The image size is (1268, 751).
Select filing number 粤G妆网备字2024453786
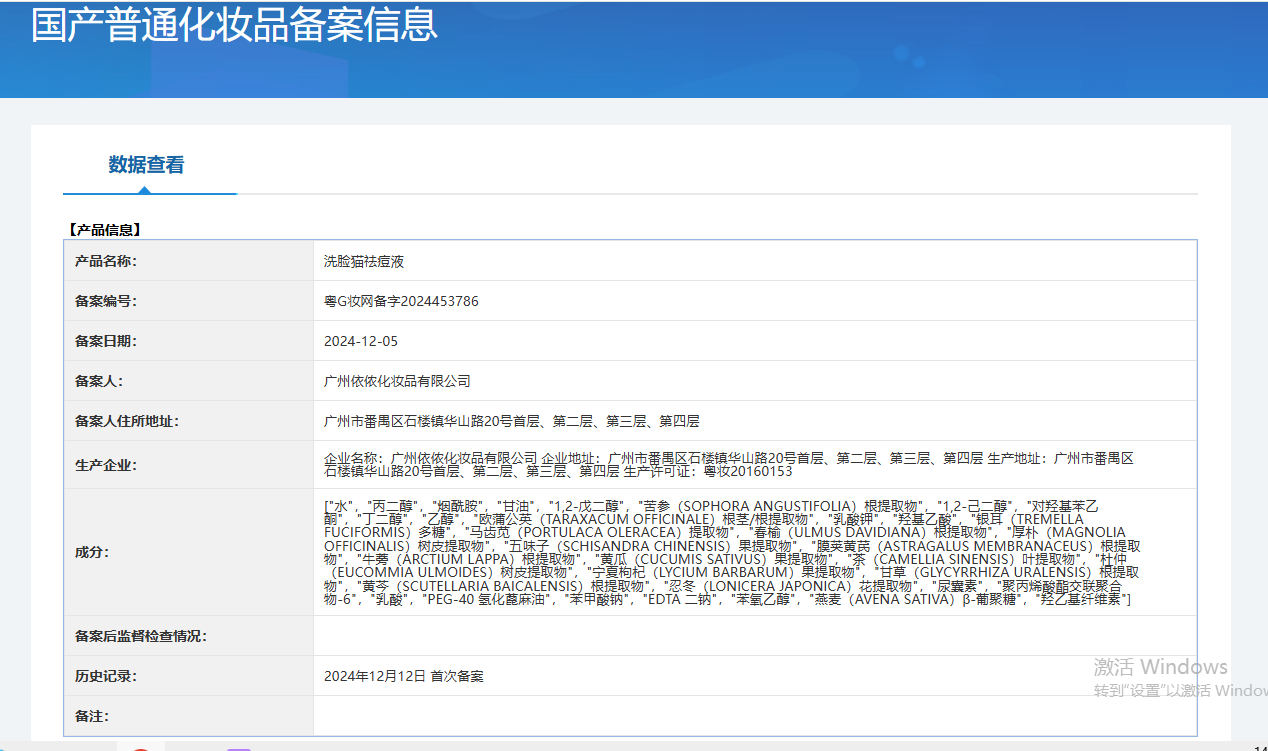pyautogui.click(x=401, y=301)
